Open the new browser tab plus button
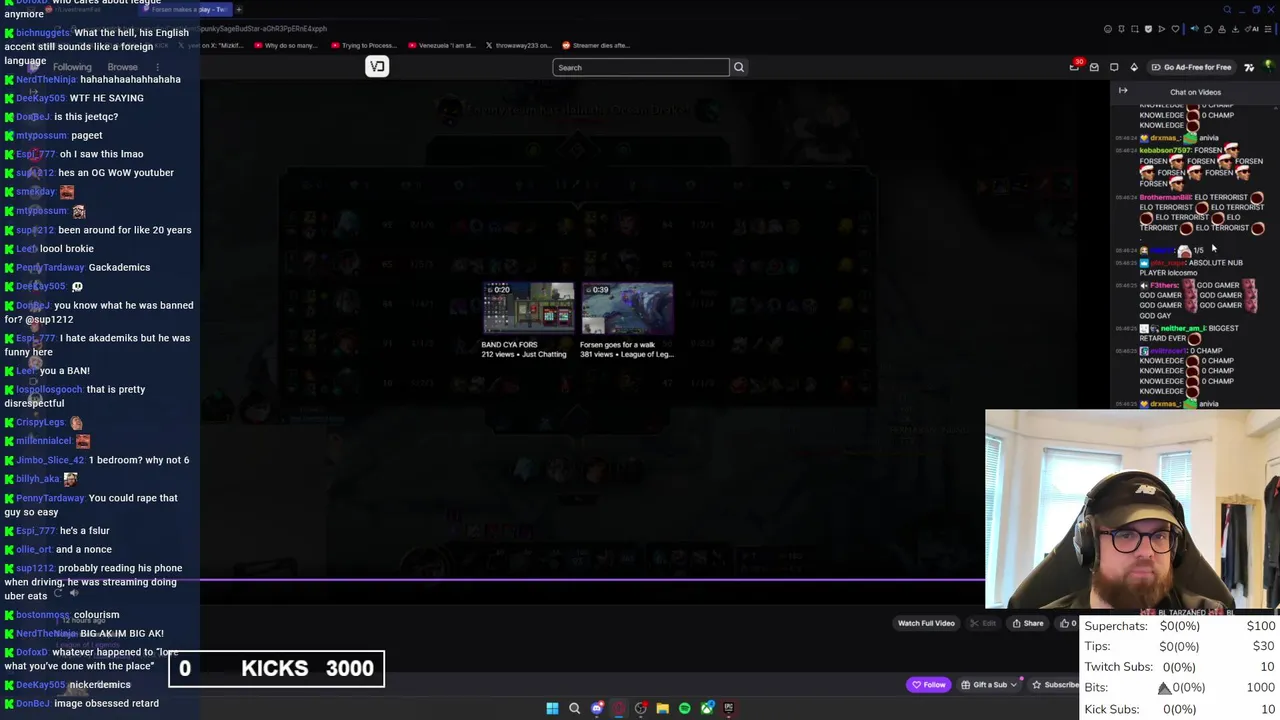This screenshot has height=720, width=1280. 239,9
